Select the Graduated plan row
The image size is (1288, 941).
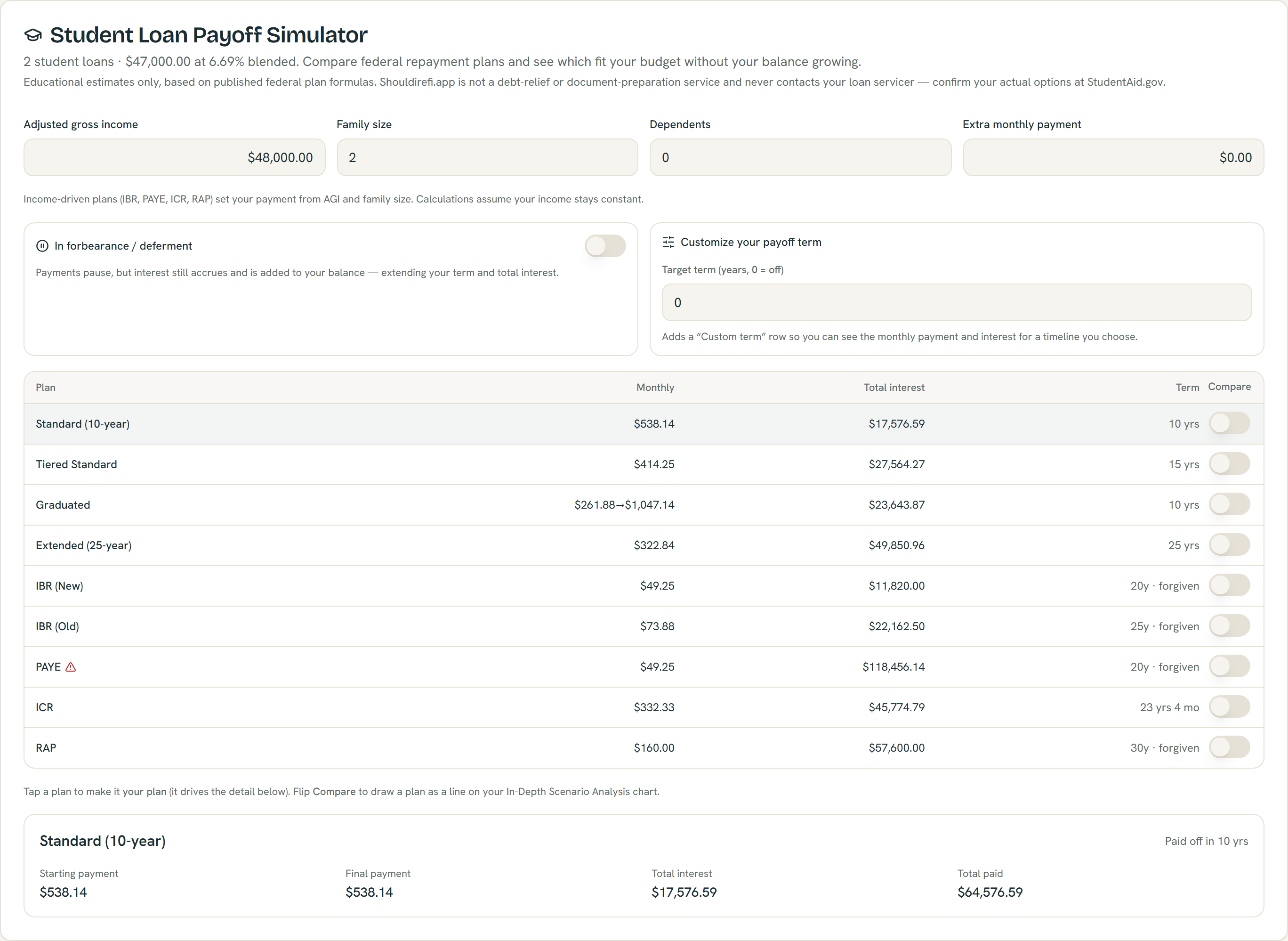tap(644, 505)
